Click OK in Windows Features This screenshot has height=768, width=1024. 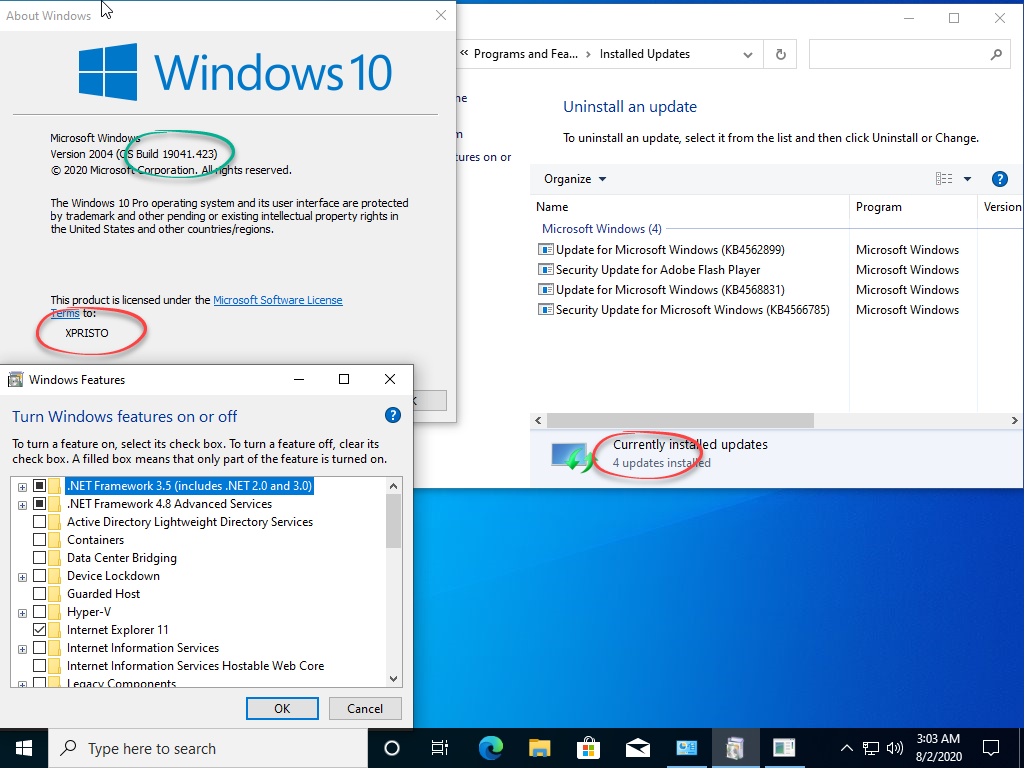point(282,709)
